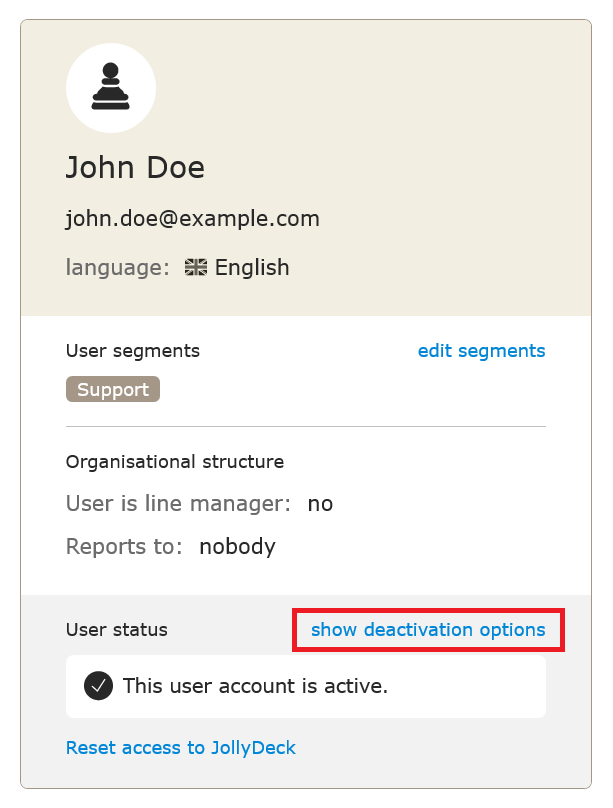
Task: Click the UK flag icon
Action: [x=196, y=267]
